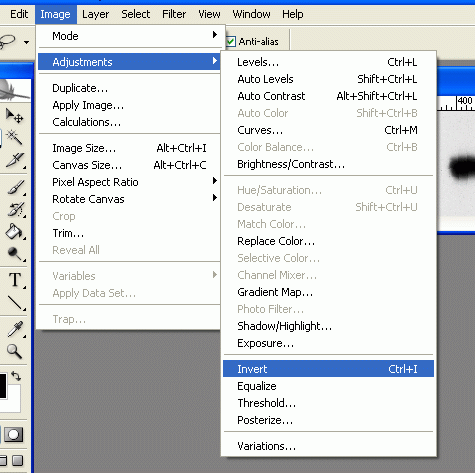Select the Type tool
The width and height of the screenshot is (475, 473).
tap(15, 279)
